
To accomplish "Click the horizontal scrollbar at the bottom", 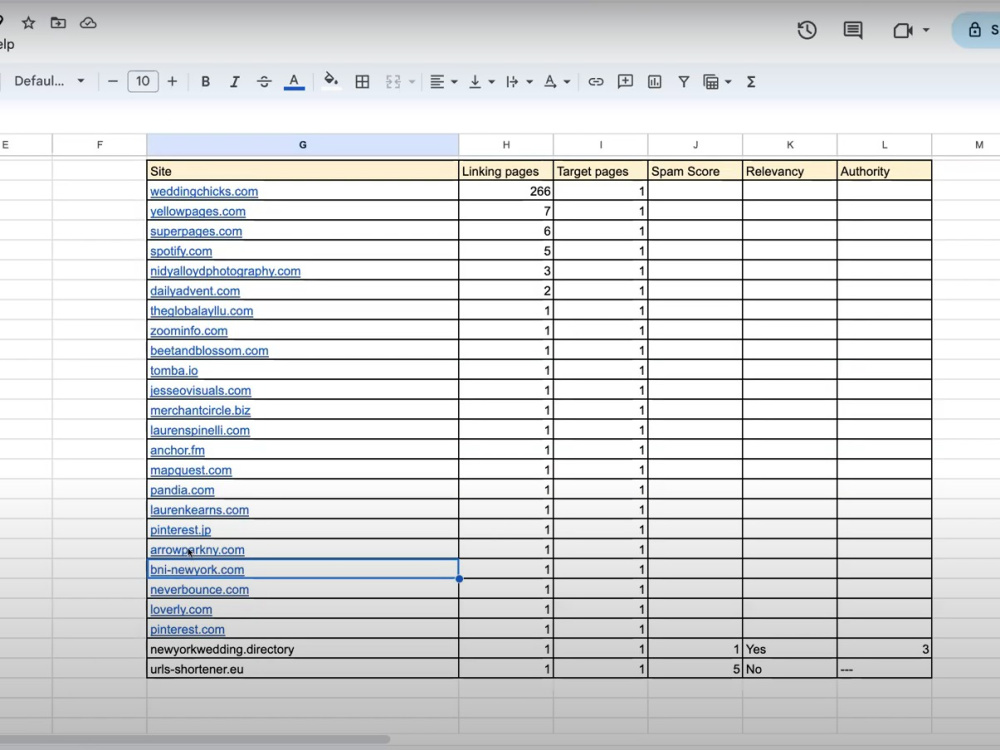I will click(x=195, y=740).
